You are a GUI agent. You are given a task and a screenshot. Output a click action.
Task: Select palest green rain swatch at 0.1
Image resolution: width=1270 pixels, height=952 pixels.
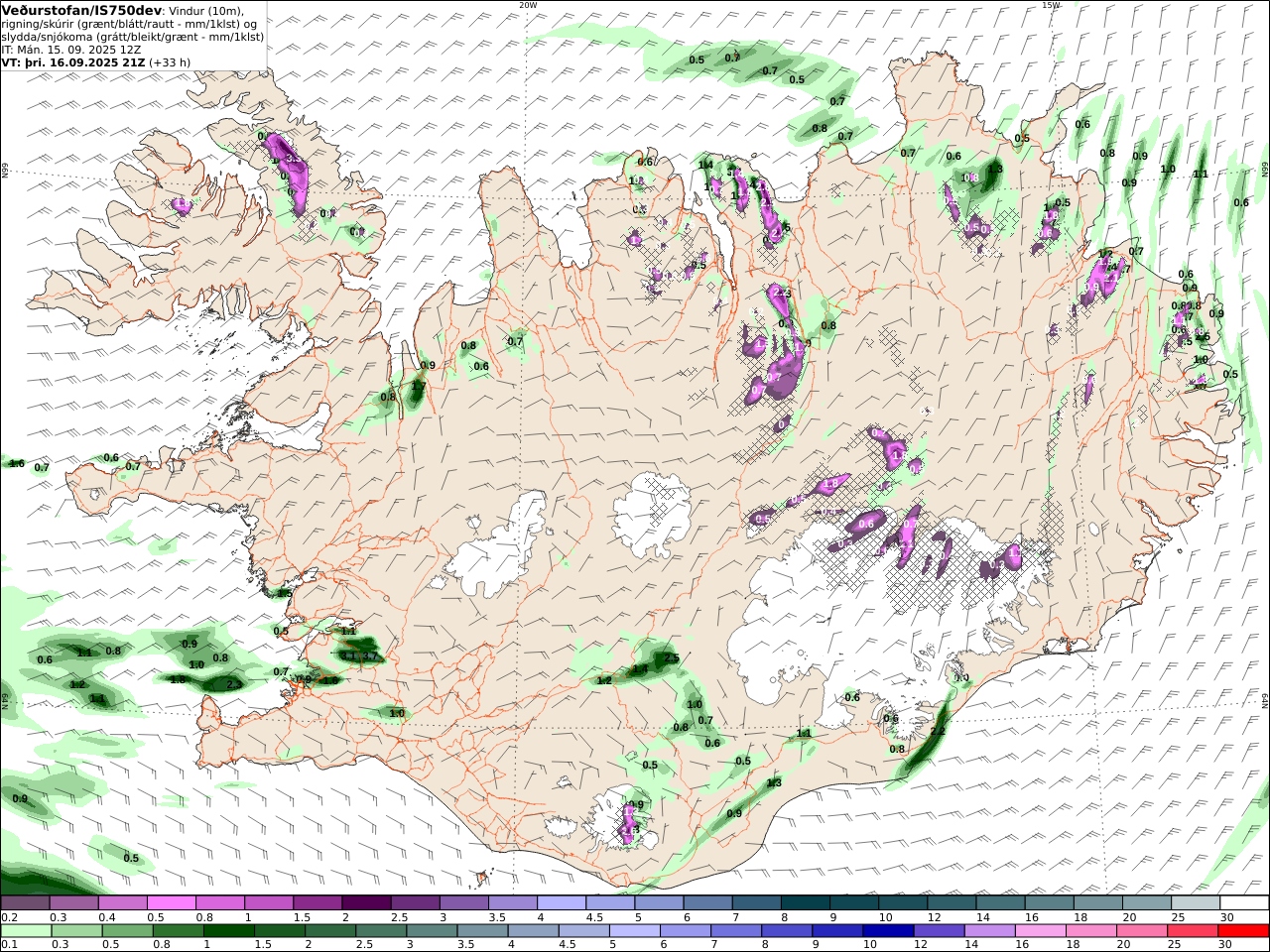click(x=26, y=931)
